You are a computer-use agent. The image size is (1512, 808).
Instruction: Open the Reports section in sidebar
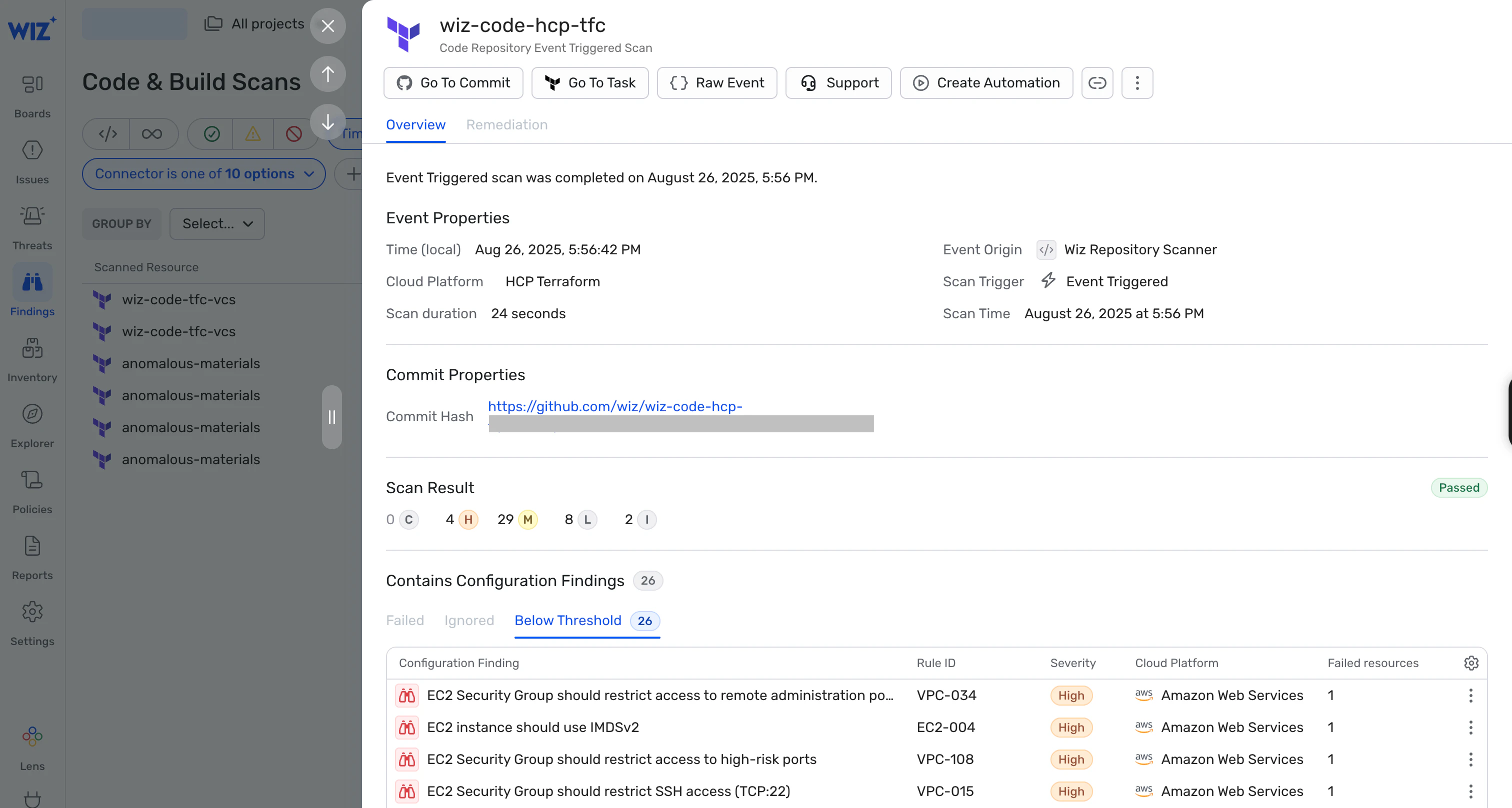click(x=32, y=558)
